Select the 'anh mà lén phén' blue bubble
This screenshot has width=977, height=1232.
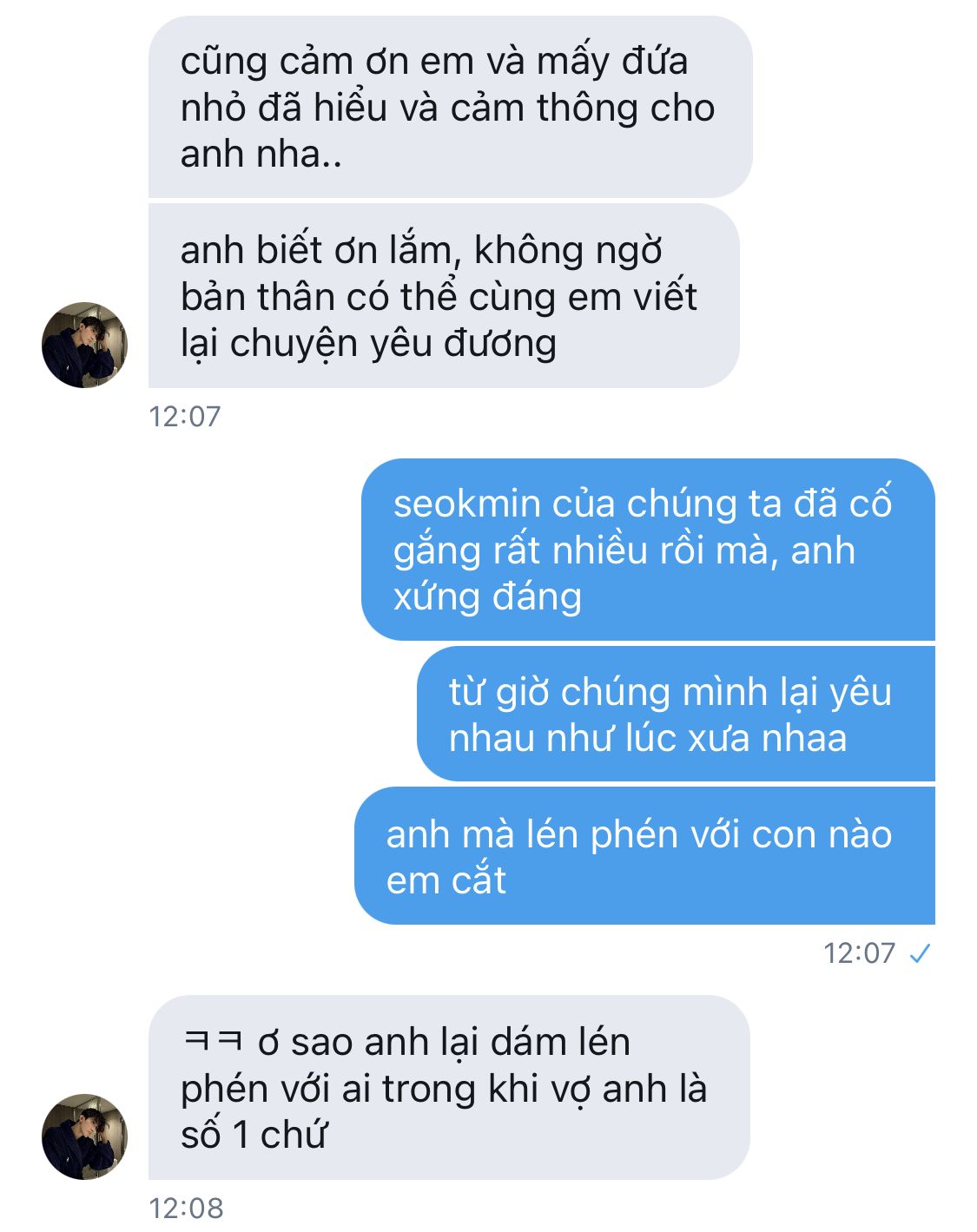tap(644, 856)
